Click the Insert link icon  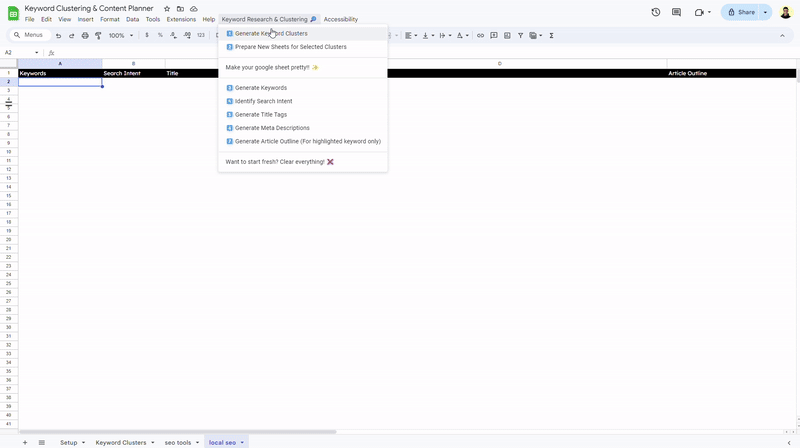coord(480,35)
